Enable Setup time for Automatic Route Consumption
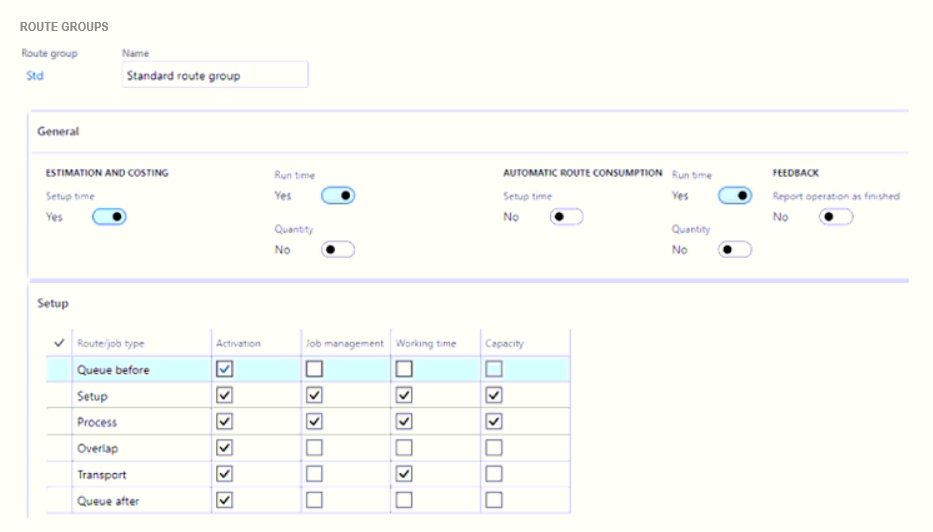The width and height of the screenshot is (933, 532). coord(566,217)
